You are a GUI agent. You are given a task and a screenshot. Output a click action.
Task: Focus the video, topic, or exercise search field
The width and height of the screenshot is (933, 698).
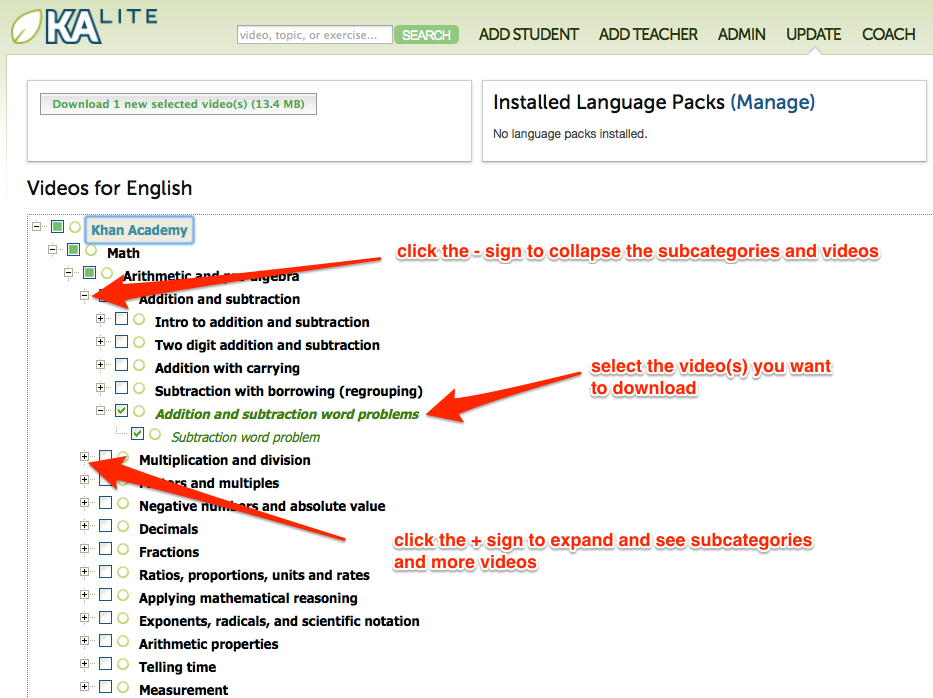tap(315, 35)
